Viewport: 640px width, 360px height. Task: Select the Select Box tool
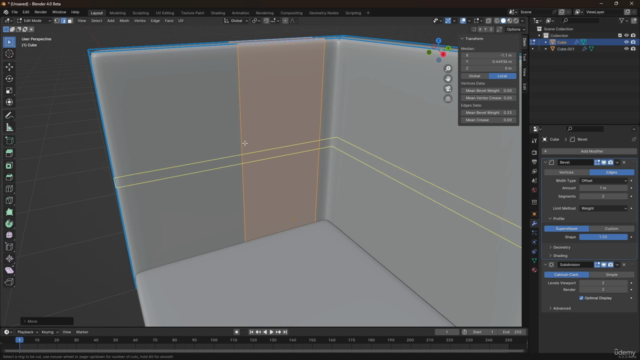point(9,42)
